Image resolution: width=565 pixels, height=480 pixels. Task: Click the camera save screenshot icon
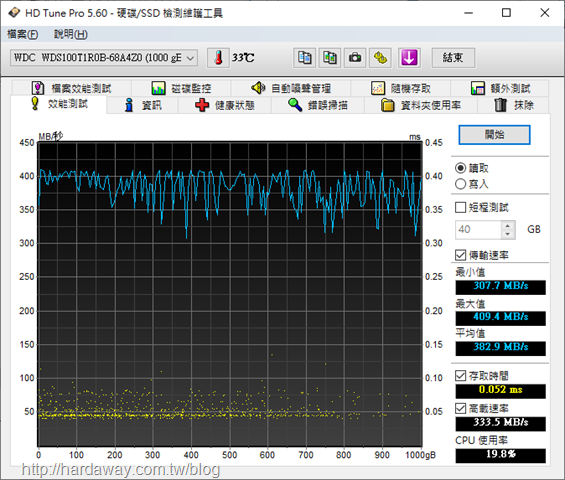(355, 58)
